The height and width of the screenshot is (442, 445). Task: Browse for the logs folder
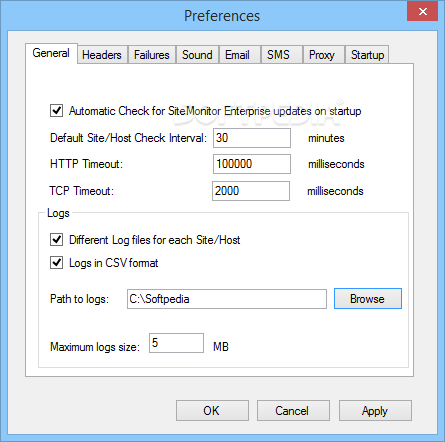click(368, 299)
